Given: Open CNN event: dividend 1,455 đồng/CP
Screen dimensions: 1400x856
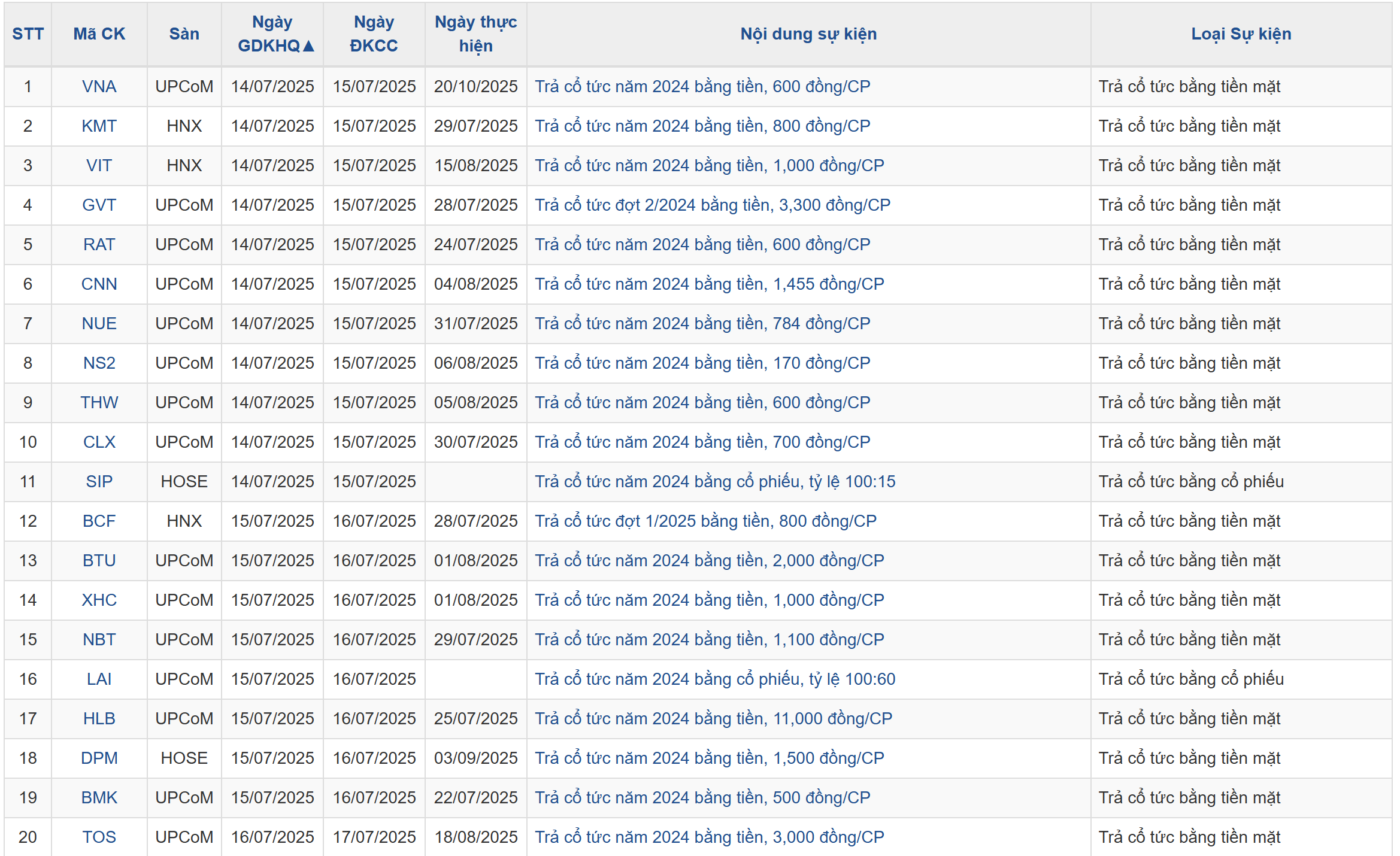Looking at the screenshot, I should (710, 284).
